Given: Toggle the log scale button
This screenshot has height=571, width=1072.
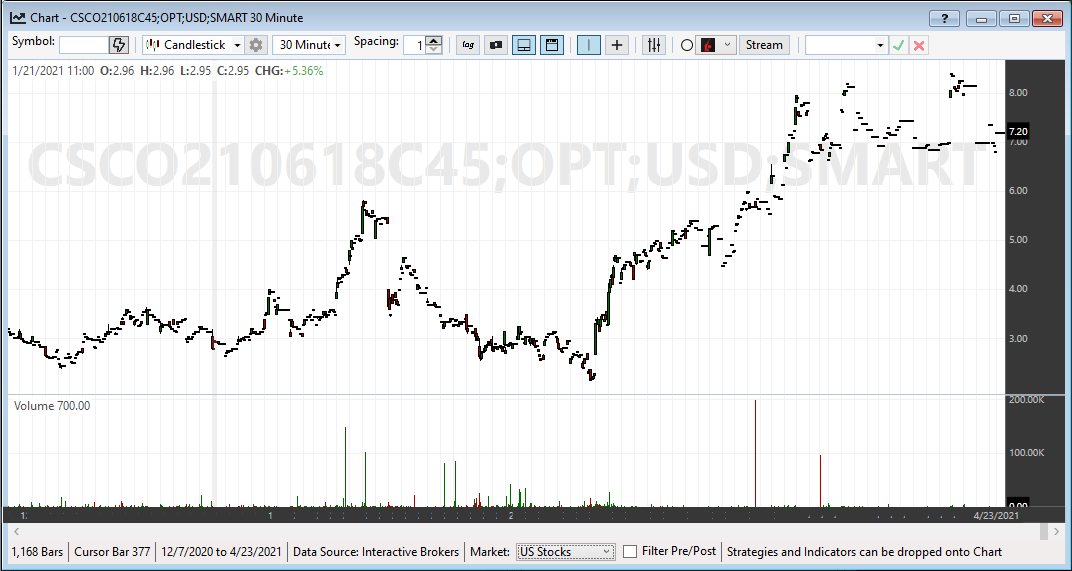Looking at the screenshot, I should tap(468, 45).
